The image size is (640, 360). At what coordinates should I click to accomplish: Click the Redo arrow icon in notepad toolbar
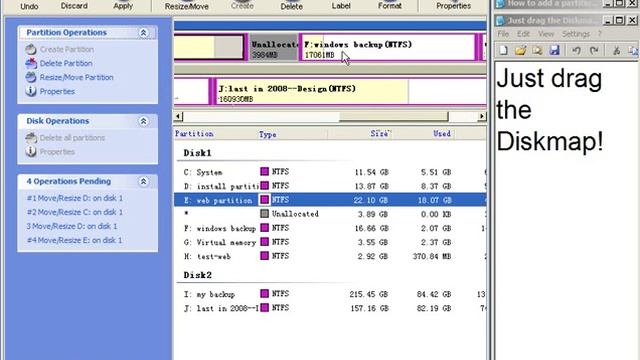[x=593, y=50]
